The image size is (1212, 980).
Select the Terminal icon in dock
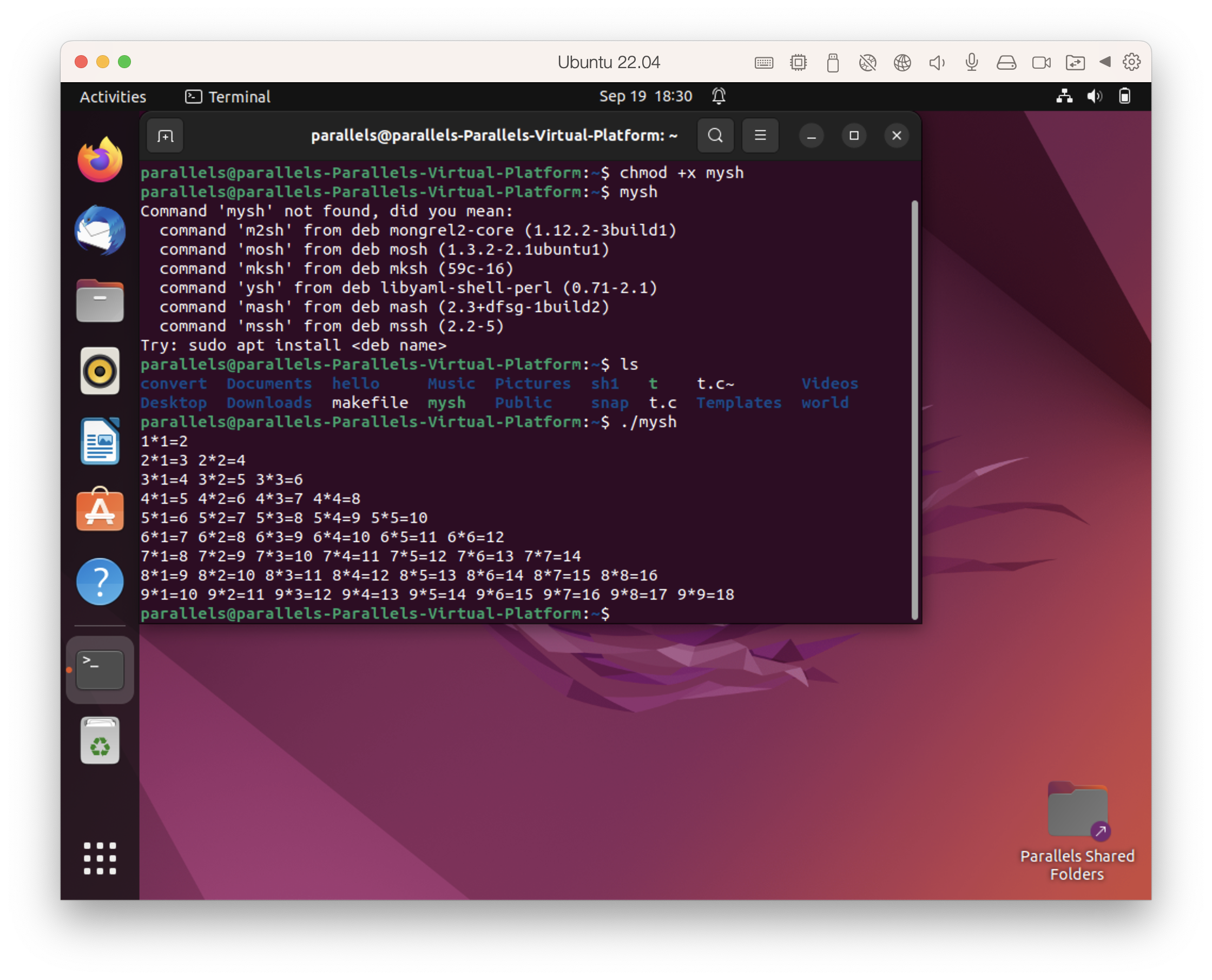coord(100,670)
